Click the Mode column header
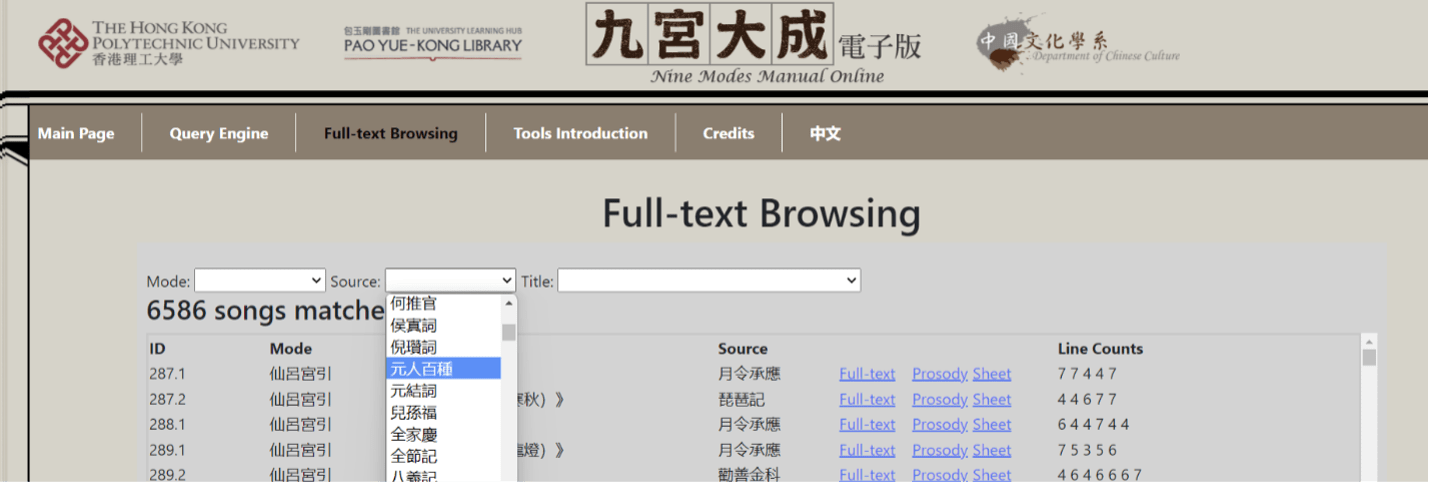The width and height of the screenshot is (1430, 485). click(x=291, y=349)
